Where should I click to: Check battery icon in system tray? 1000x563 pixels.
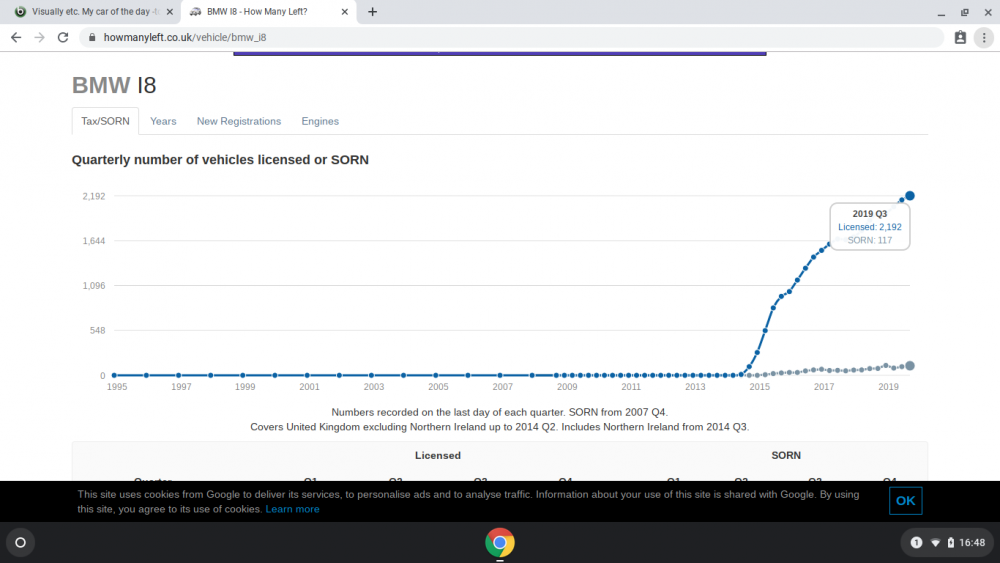951,543
